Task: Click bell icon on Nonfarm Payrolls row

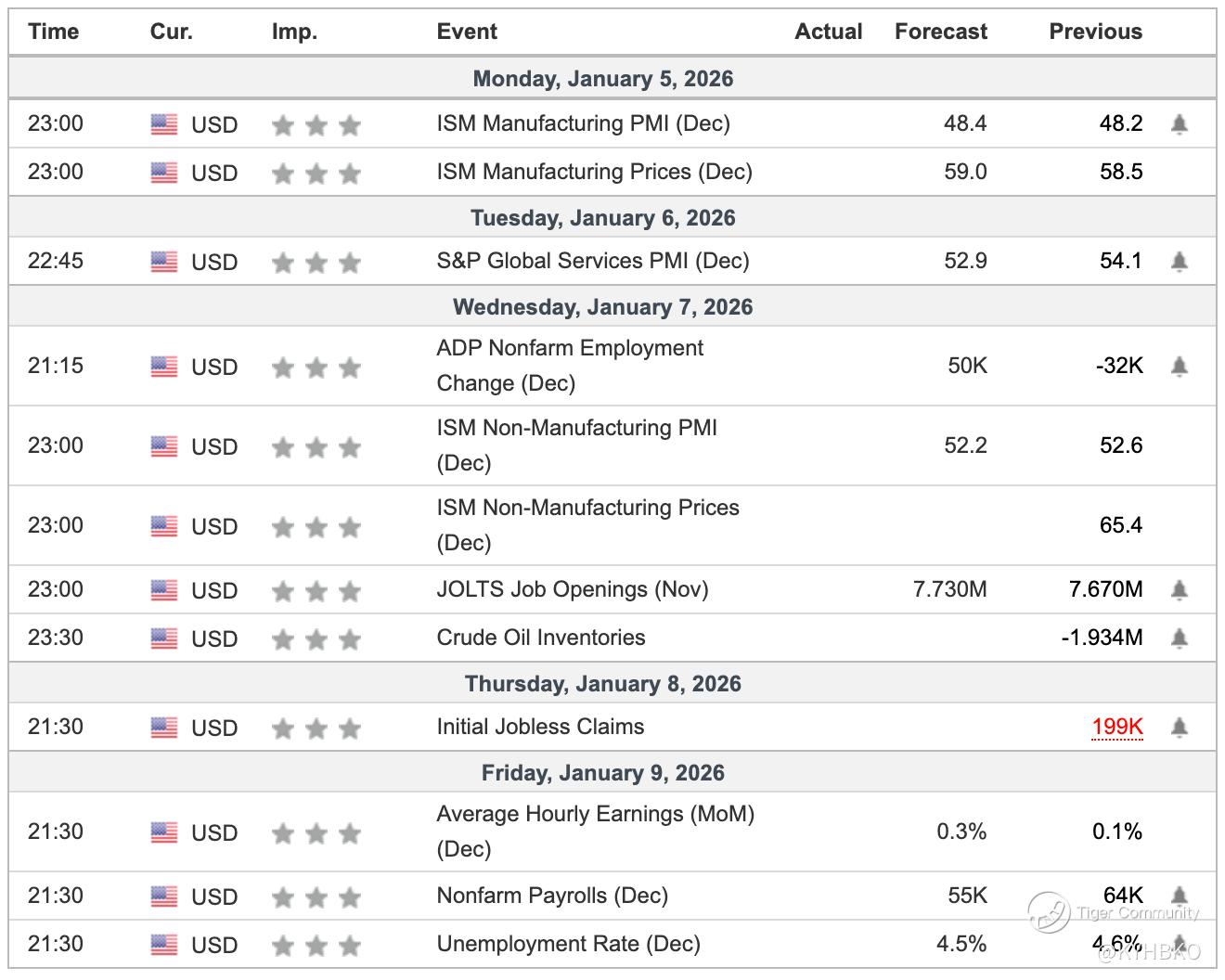Action: pyautogui.click(x=1179, y=895)
